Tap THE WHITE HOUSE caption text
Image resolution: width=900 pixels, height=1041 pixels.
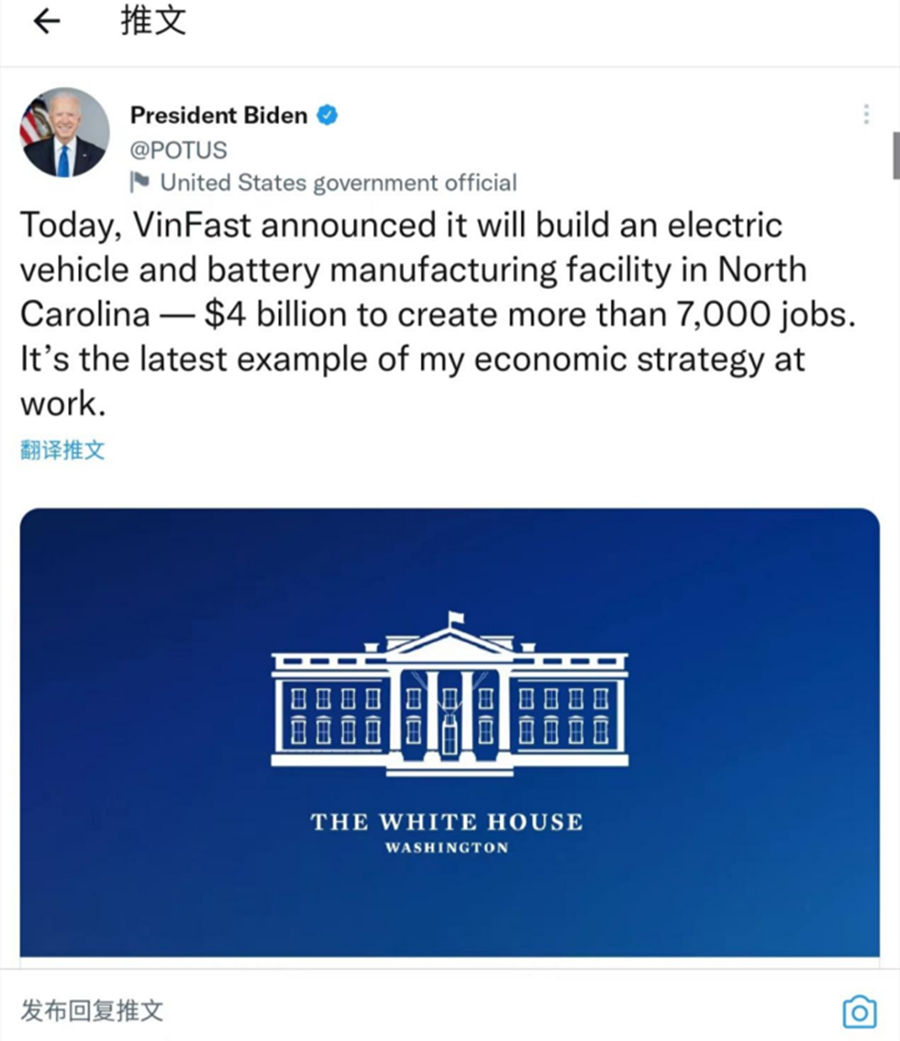(447, 822)
